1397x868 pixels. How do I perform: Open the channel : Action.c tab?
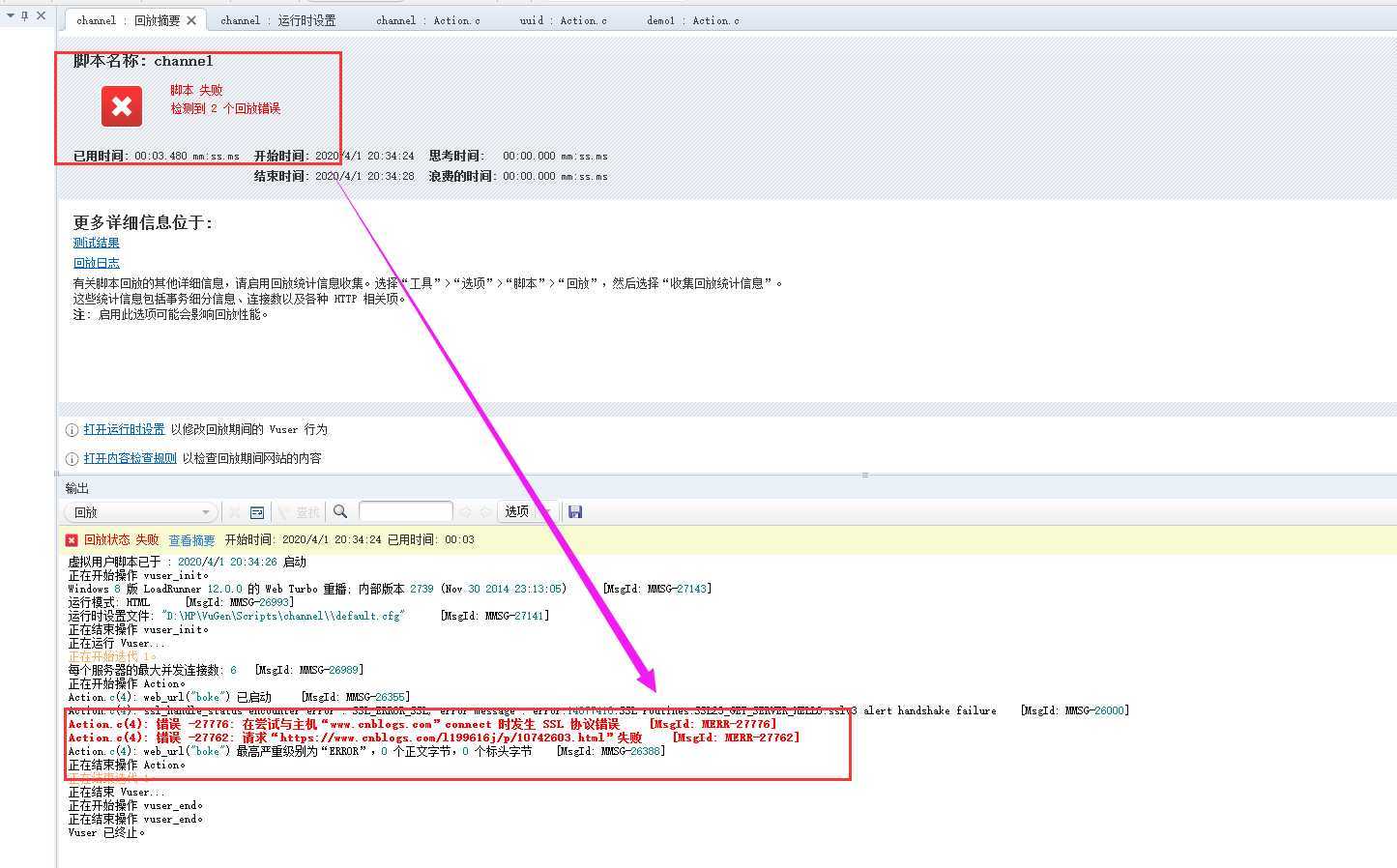coord(427,20)
